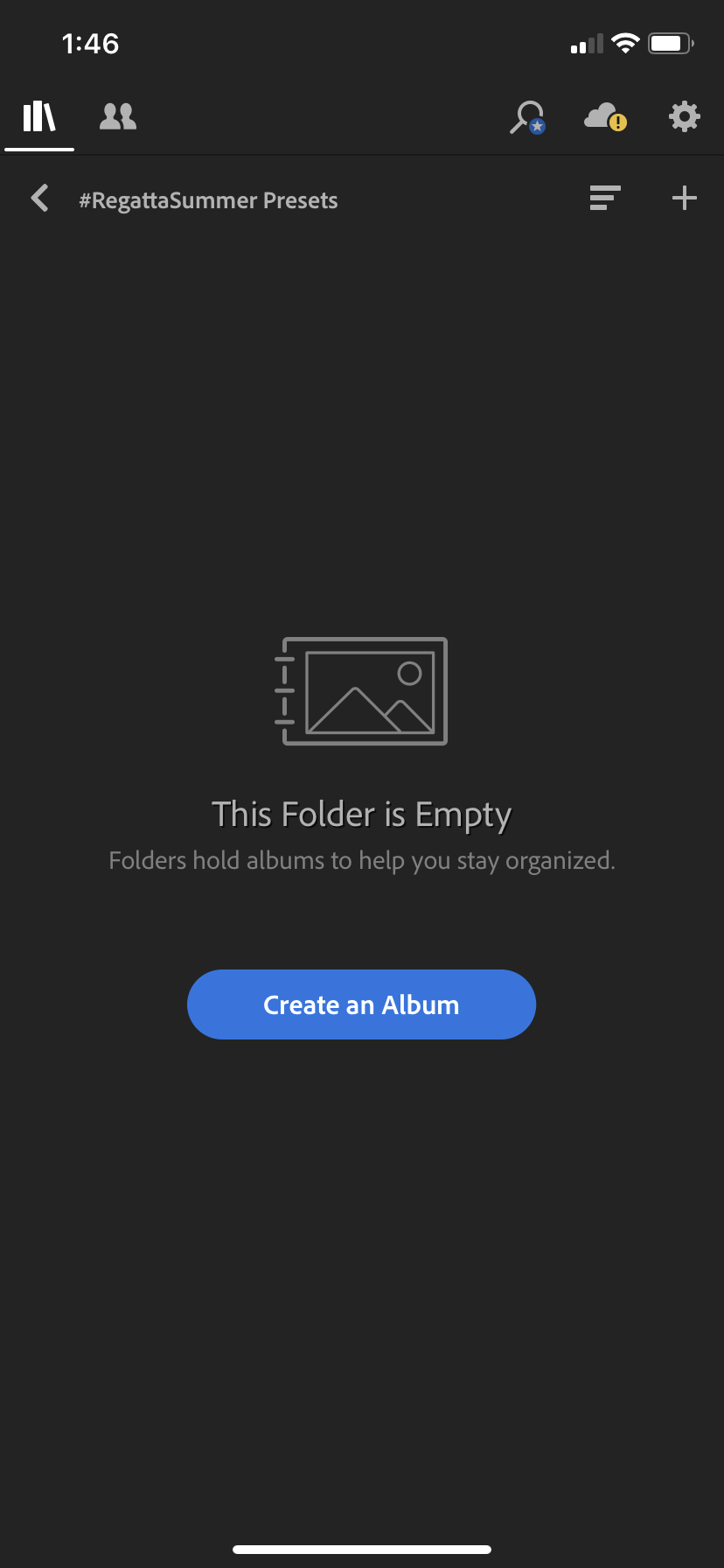Image resolution: width=724 pixels, height=1568 pixels.
Task: Open the search magnifier icon
Action: click(527, 116)
